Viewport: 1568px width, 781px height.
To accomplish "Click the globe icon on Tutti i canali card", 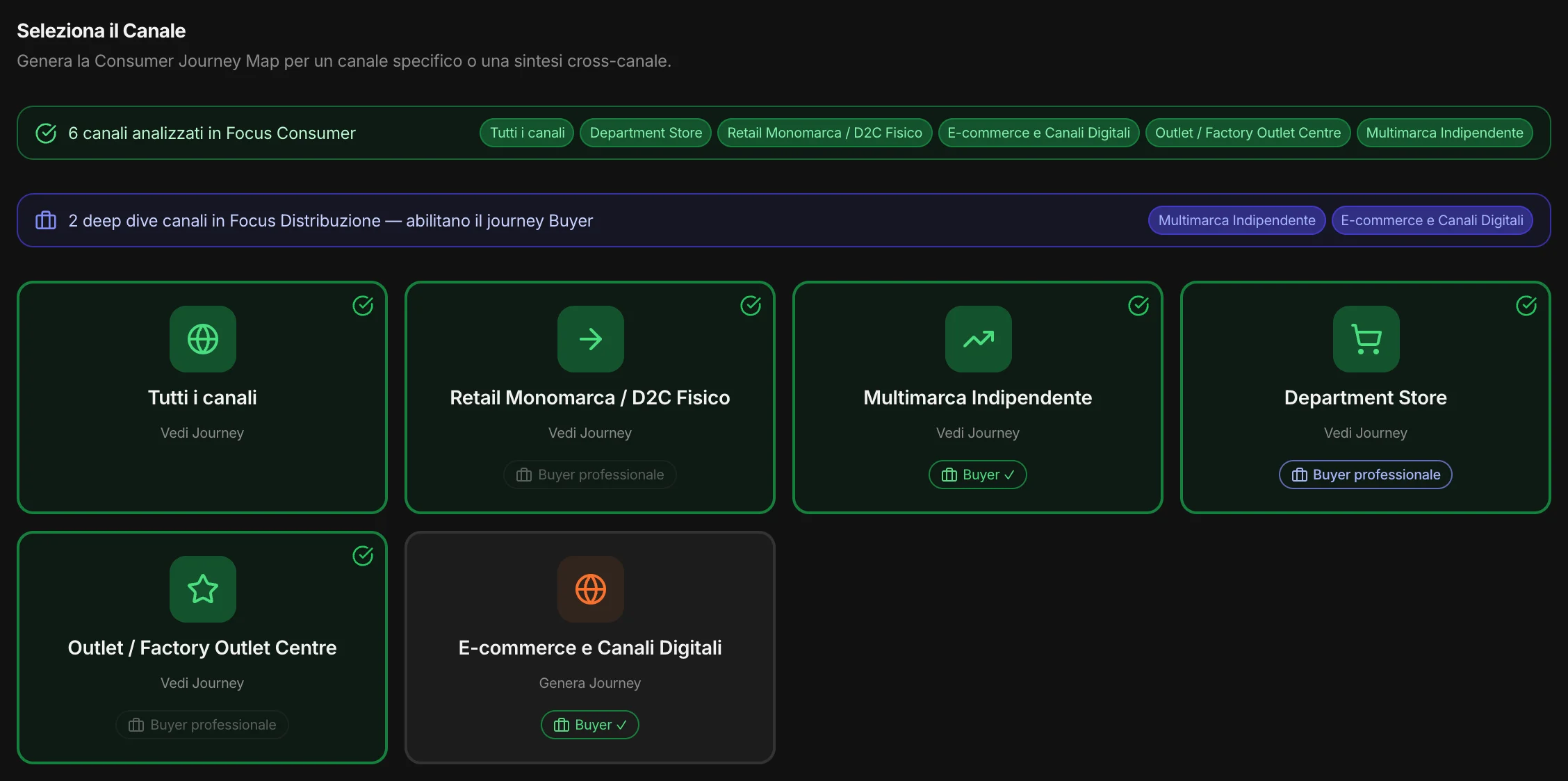I will [203, 339].
